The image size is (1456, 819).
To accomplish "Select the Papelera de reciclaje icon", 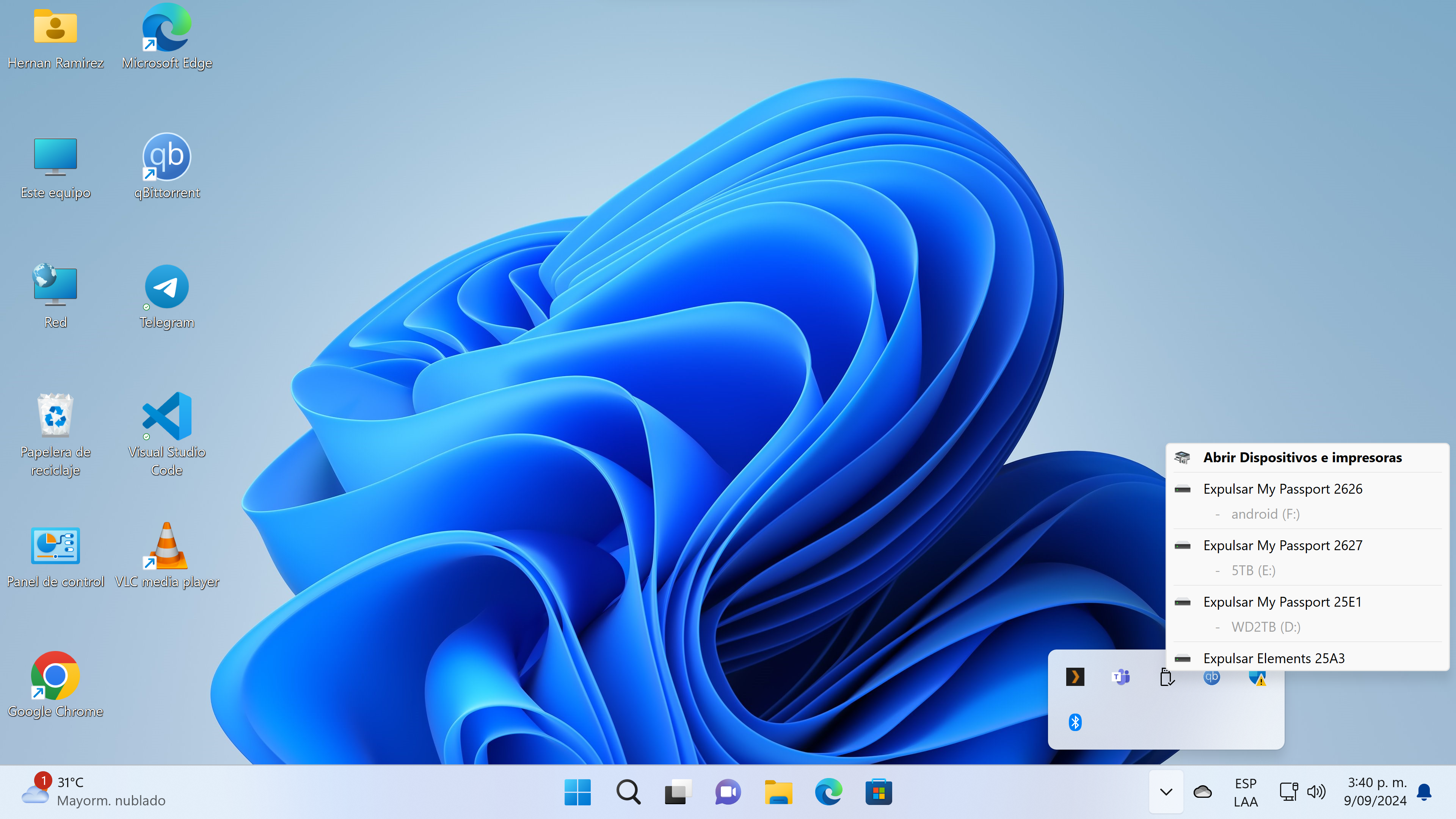I will 55,435.
